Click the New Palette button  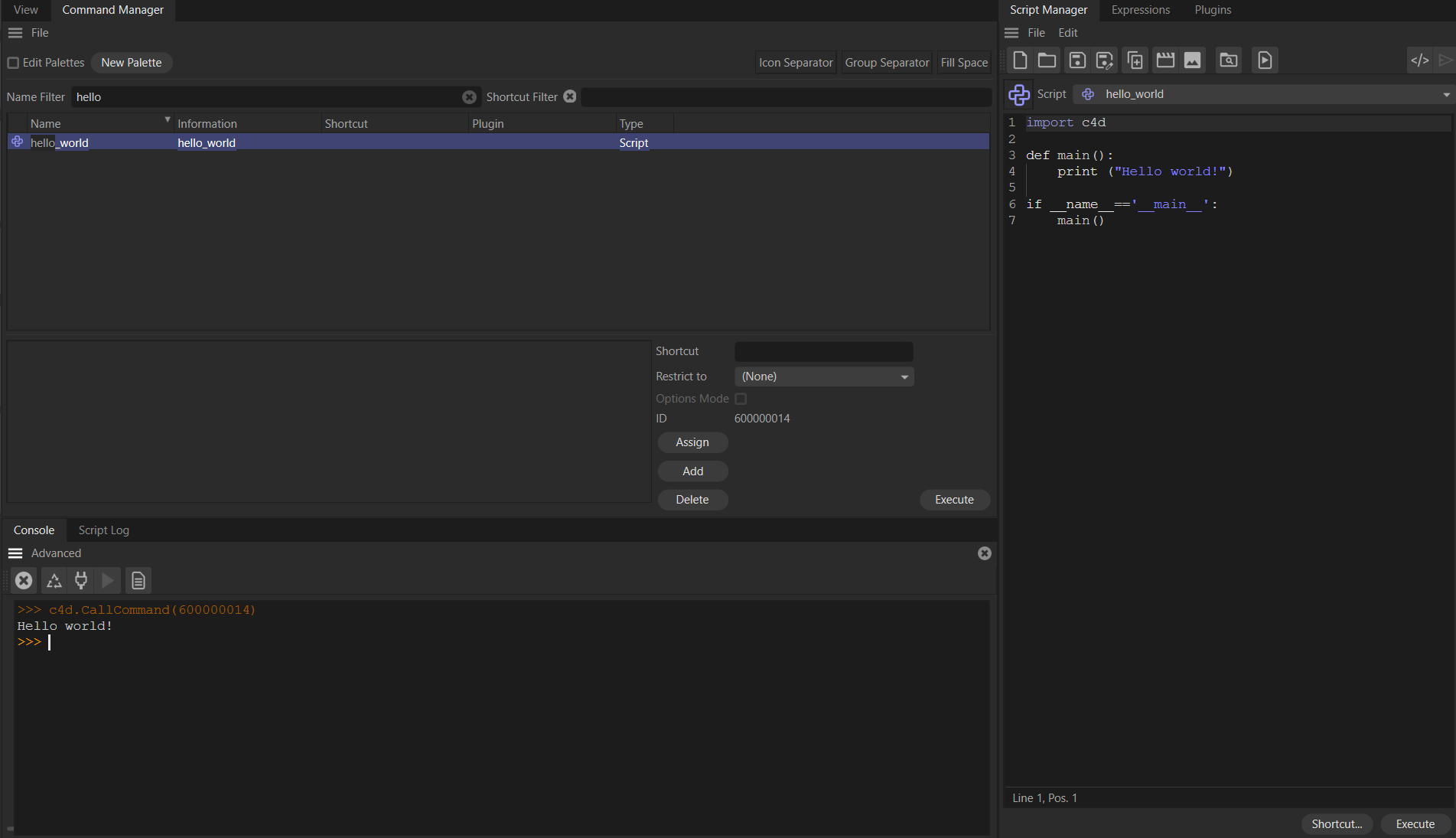132,63
